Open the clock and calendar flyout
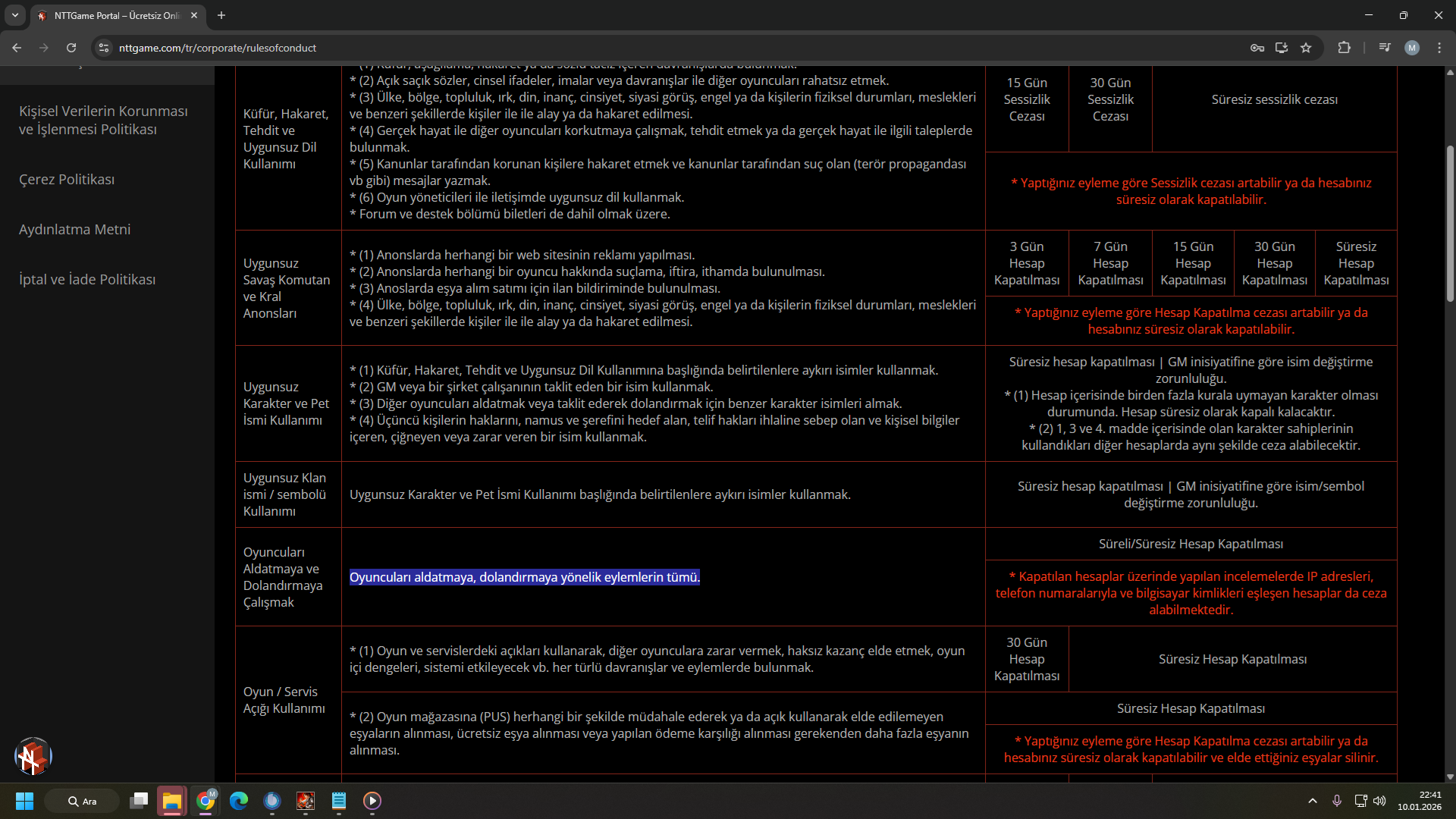This screenshot has height=819, width=1456. tap(1420, 801)
